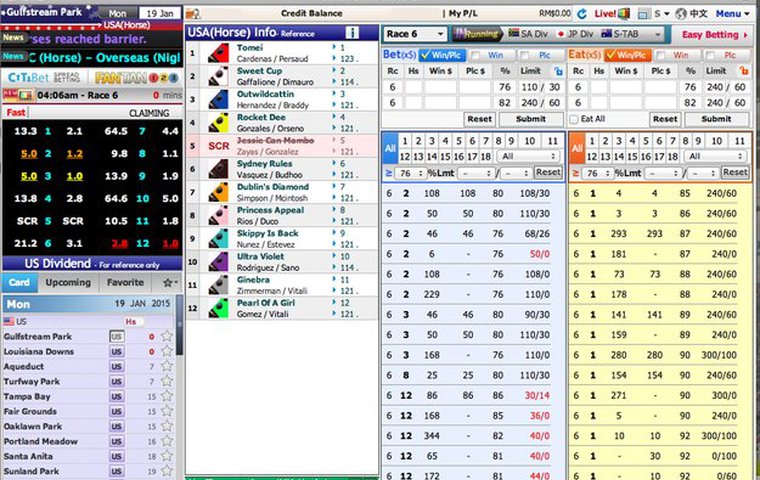Star Tampa Bay as favorite
The width and height of the screenshot is (760, 480).
tap(167, 396)
